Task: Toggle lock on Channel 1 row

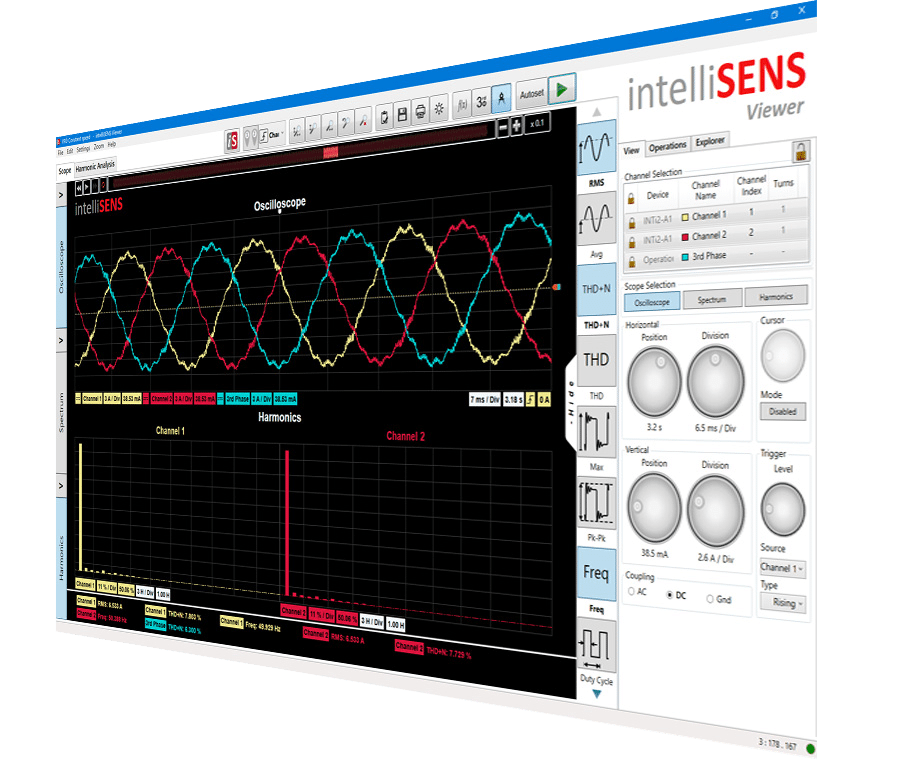Action: click(x=632, y=222)
